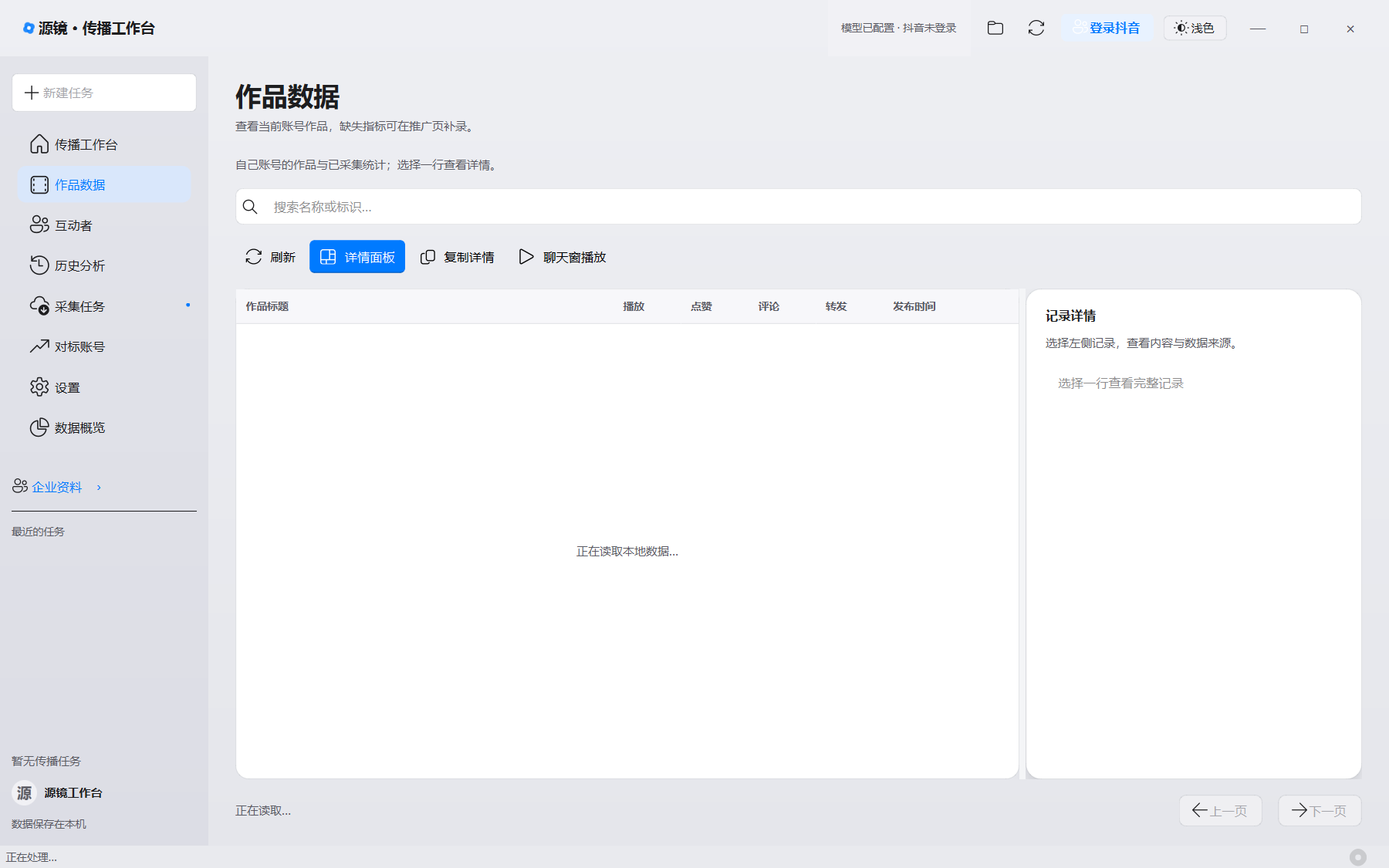Toggle 详情面板 detail panel button
Viewport: 1389px width, 868px height.
coord(357,257)
